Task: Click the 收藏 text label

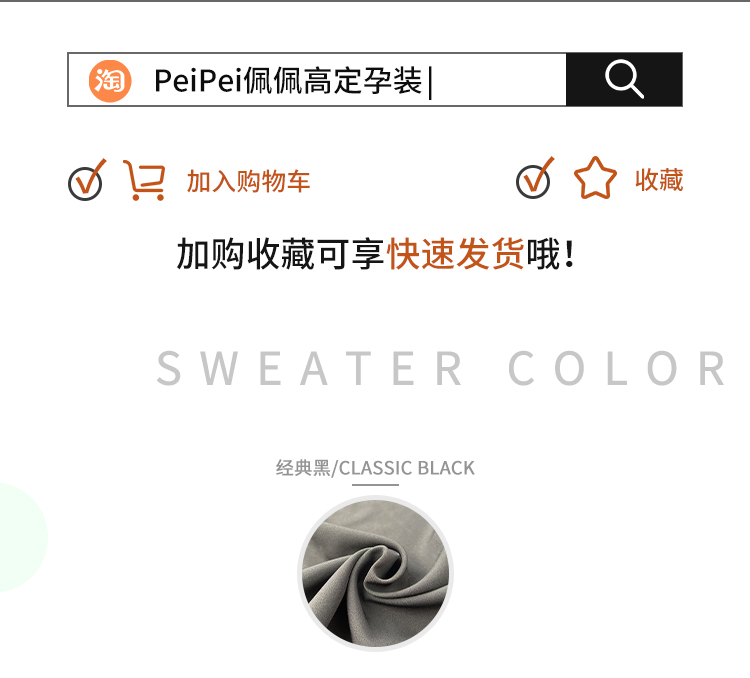Action: click(659, 180)
